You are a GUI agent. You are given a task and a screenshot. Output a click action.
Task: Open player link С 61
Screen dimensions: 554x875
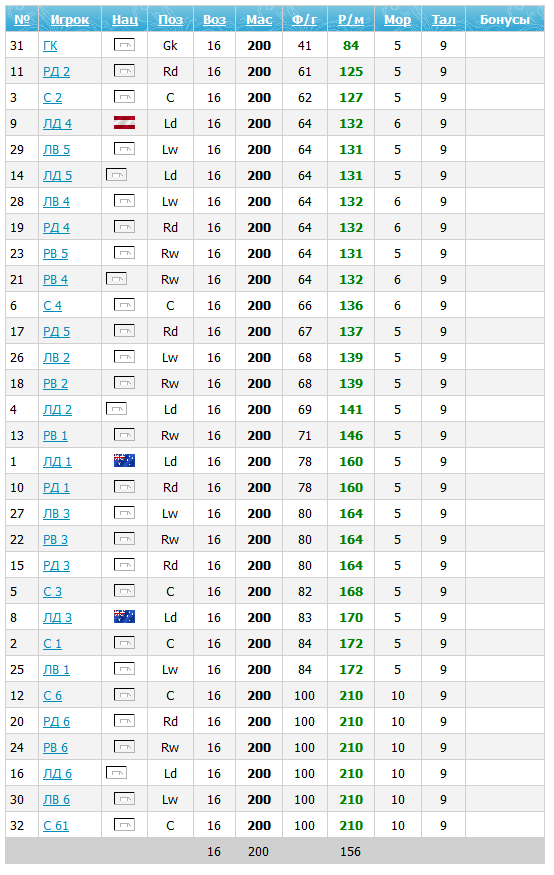(56, 825)
